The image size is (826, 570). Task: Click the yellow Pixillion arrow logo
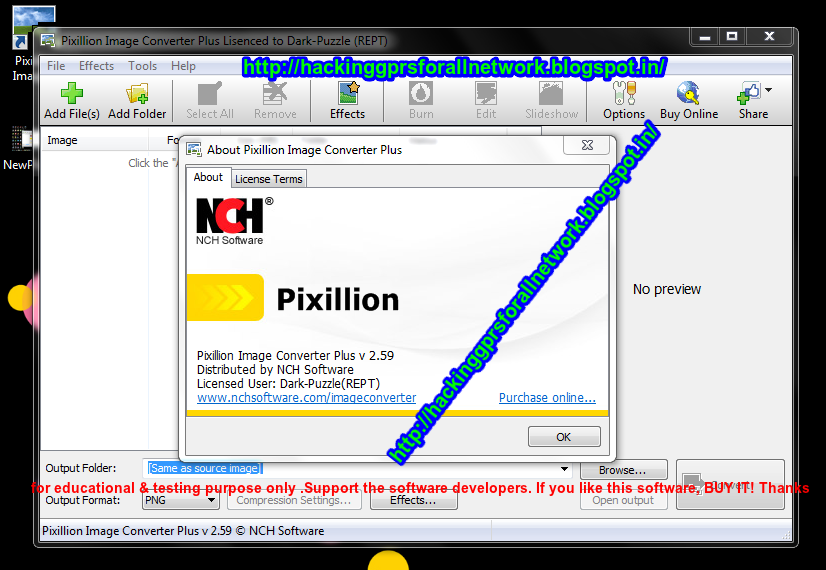tap(225, 298)
